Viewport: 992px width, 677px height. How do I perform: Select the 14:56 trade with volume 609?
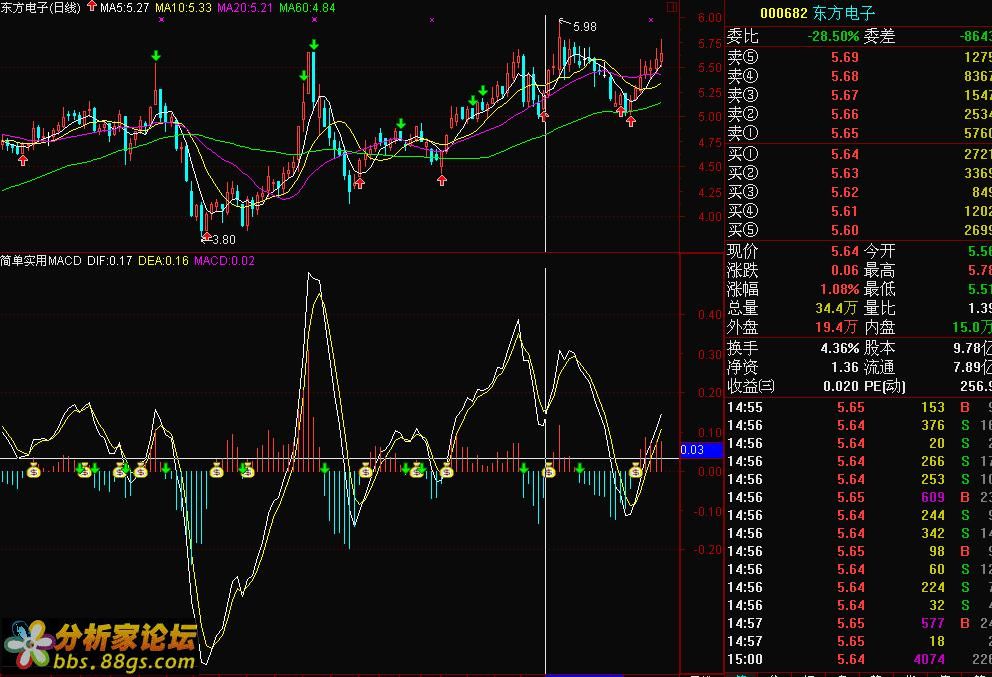859,497
